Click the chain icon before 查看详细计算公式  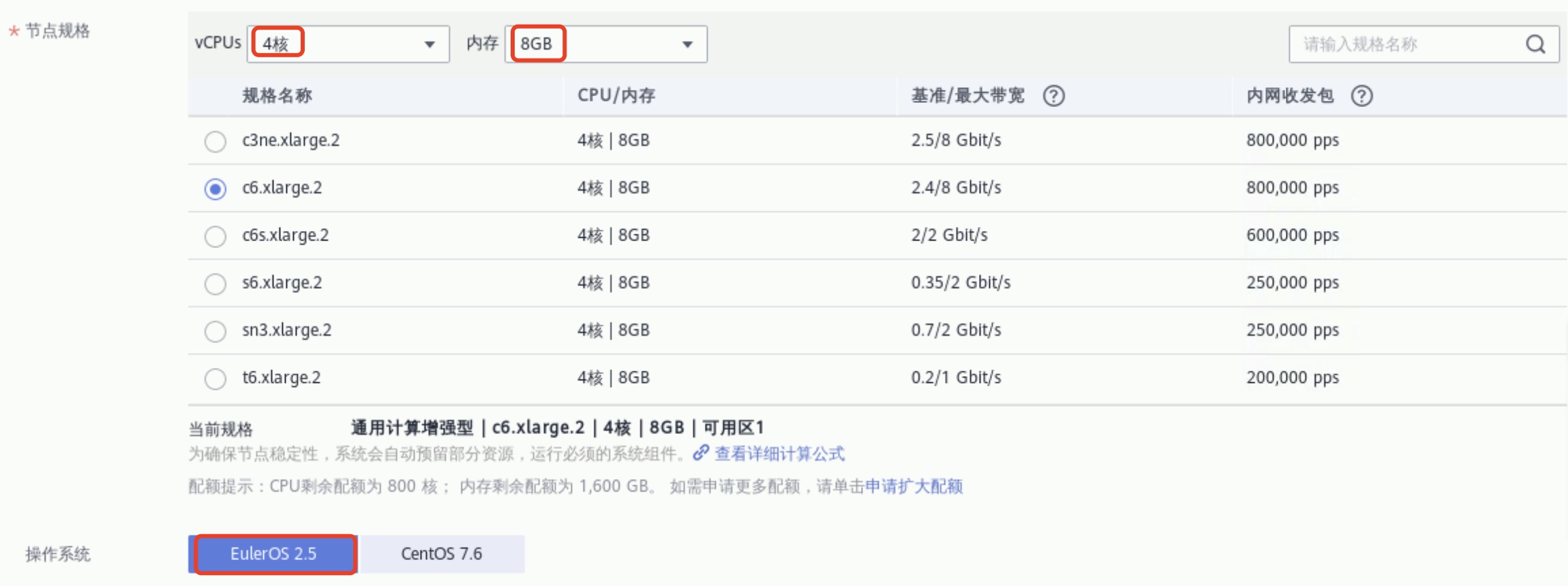tap(701, 453)
